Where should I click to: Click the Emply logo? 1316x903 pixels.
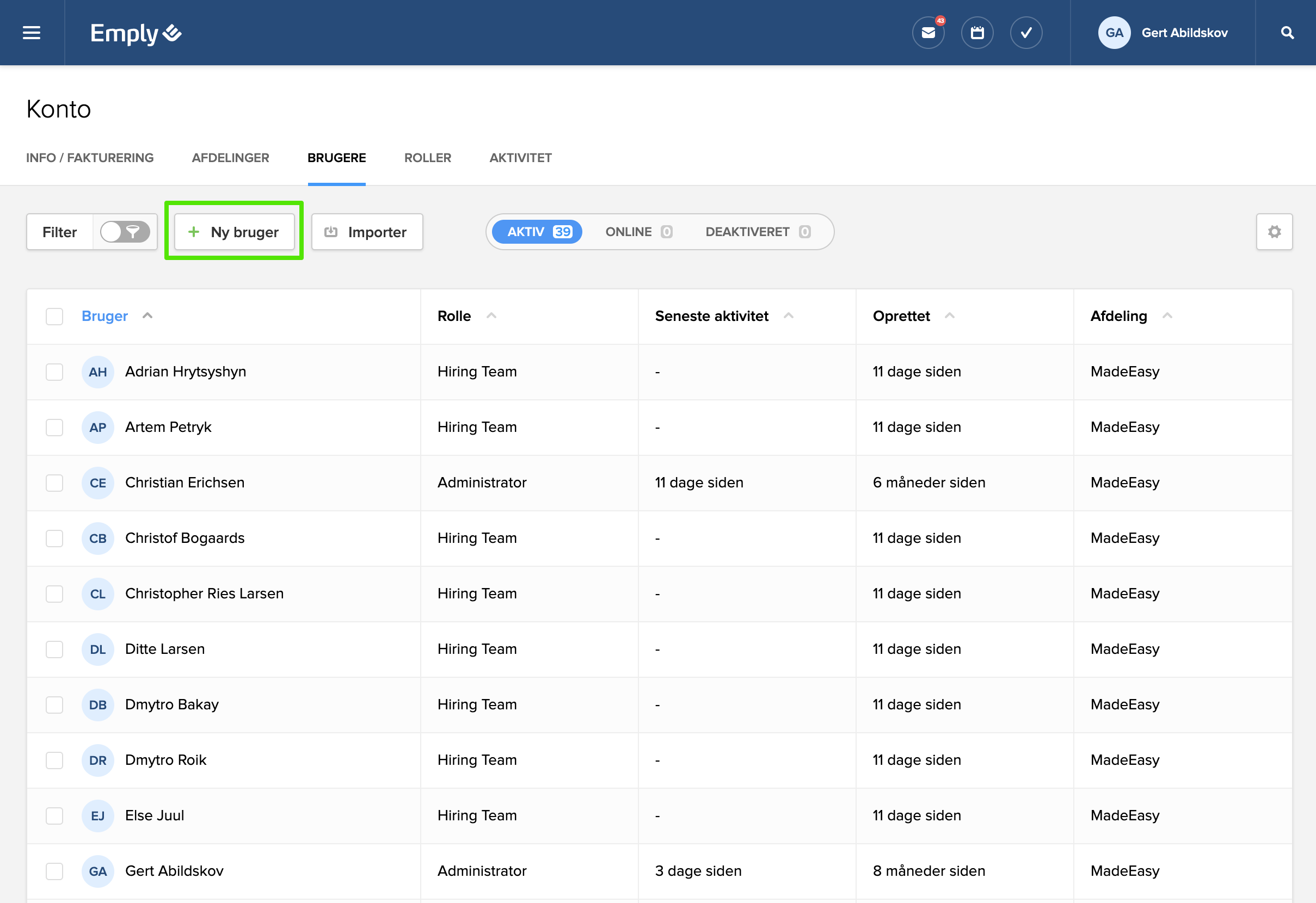tap(136, 33)
